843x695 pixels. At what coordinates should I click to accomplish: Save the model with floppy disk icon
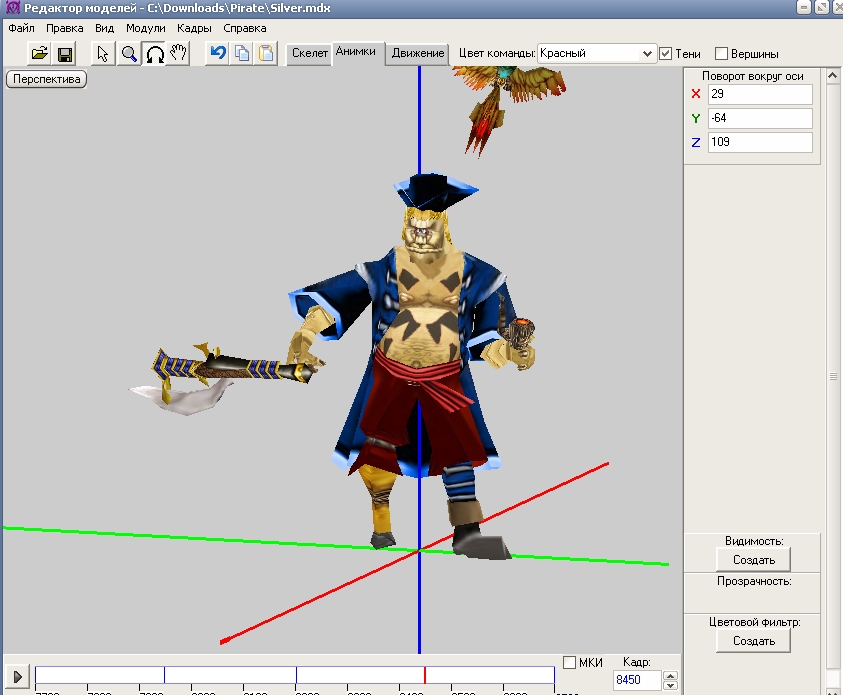[x=65, y=53]
